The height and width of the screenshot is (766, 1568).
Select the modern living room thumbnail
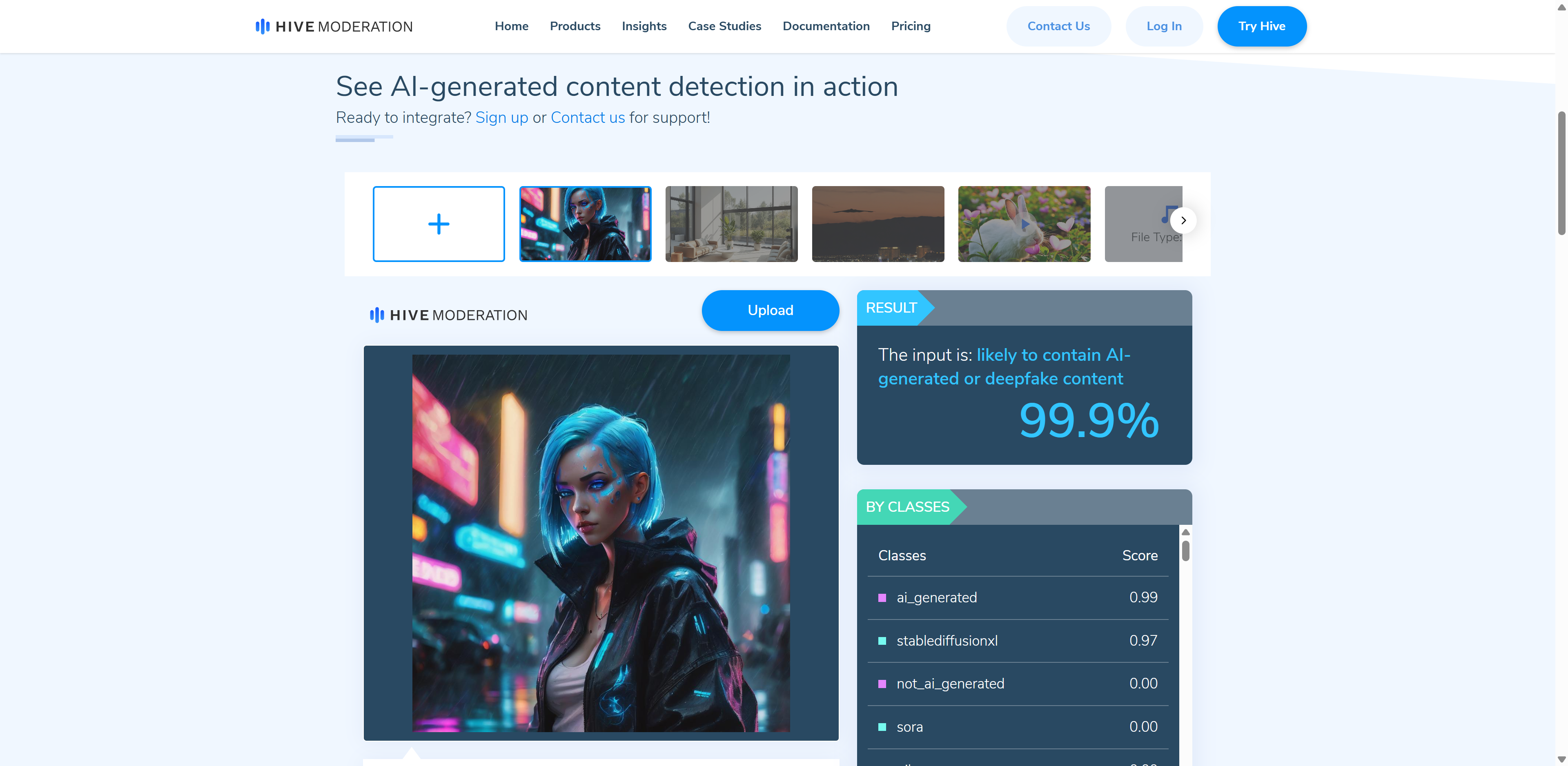click(731, 224)
